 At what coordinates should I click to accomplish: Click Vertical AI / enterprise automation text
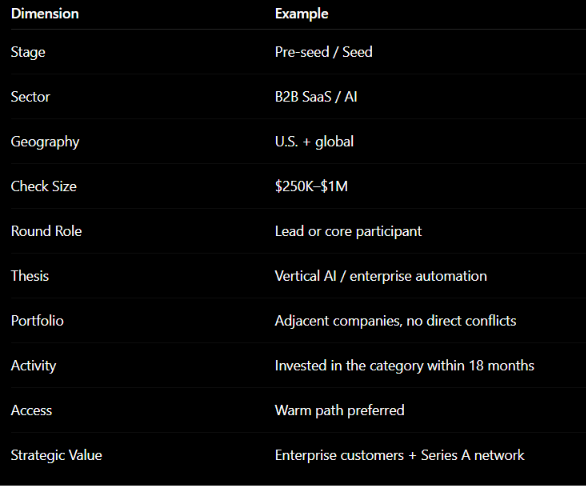tap(381, 276)
